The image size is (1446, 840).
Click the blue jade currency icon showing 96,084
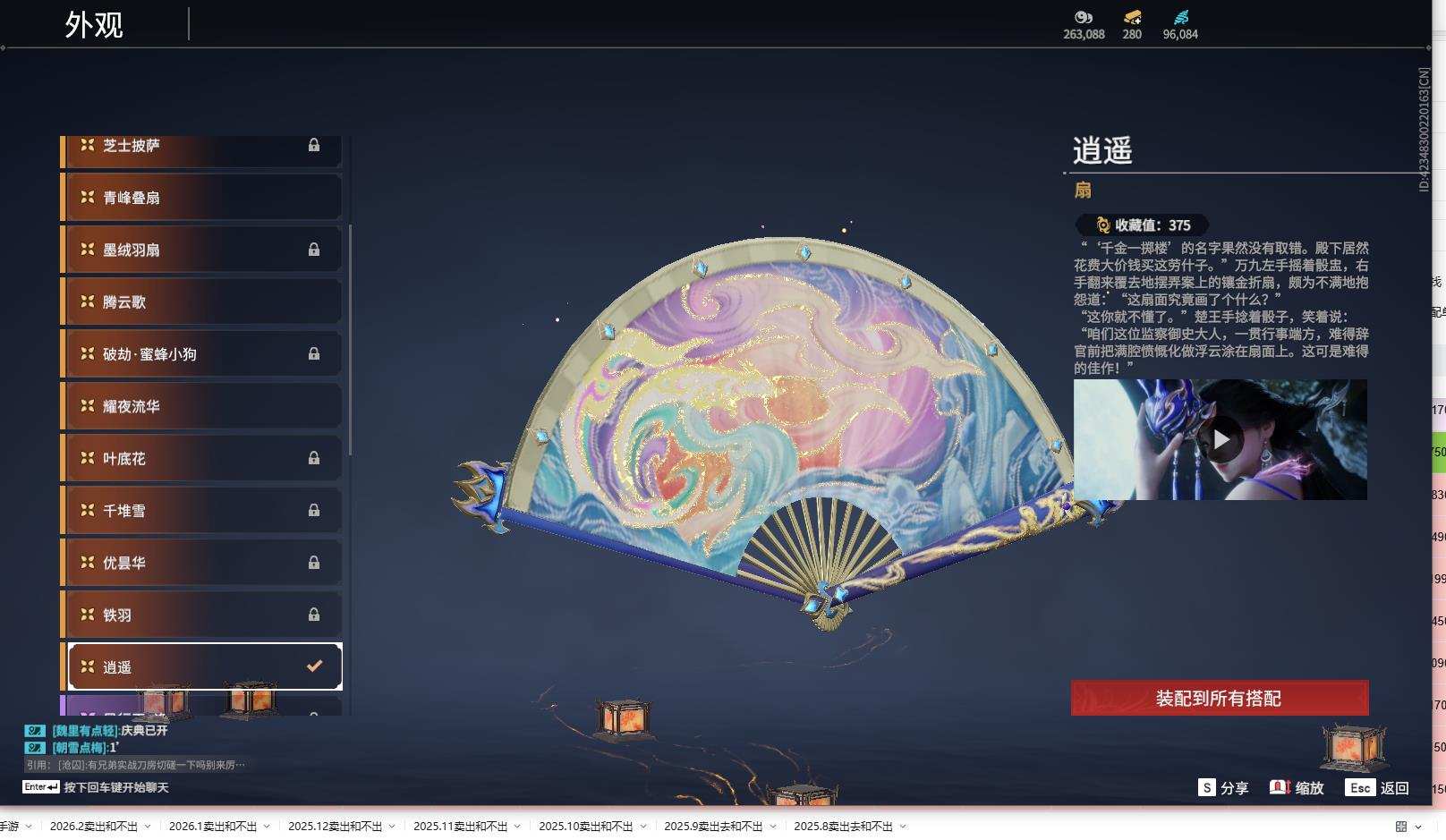coord(1182,16)
